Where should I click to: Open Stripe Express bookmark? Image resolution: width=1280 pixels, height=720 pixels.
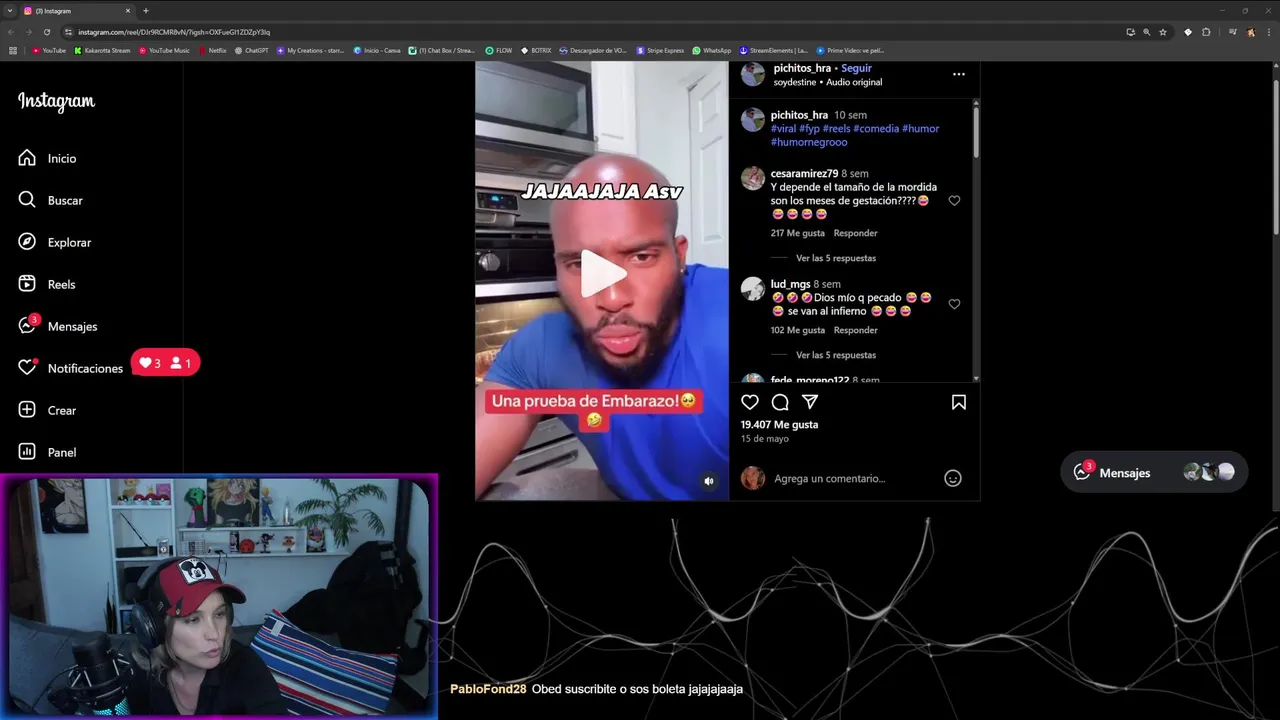[660, 50]
